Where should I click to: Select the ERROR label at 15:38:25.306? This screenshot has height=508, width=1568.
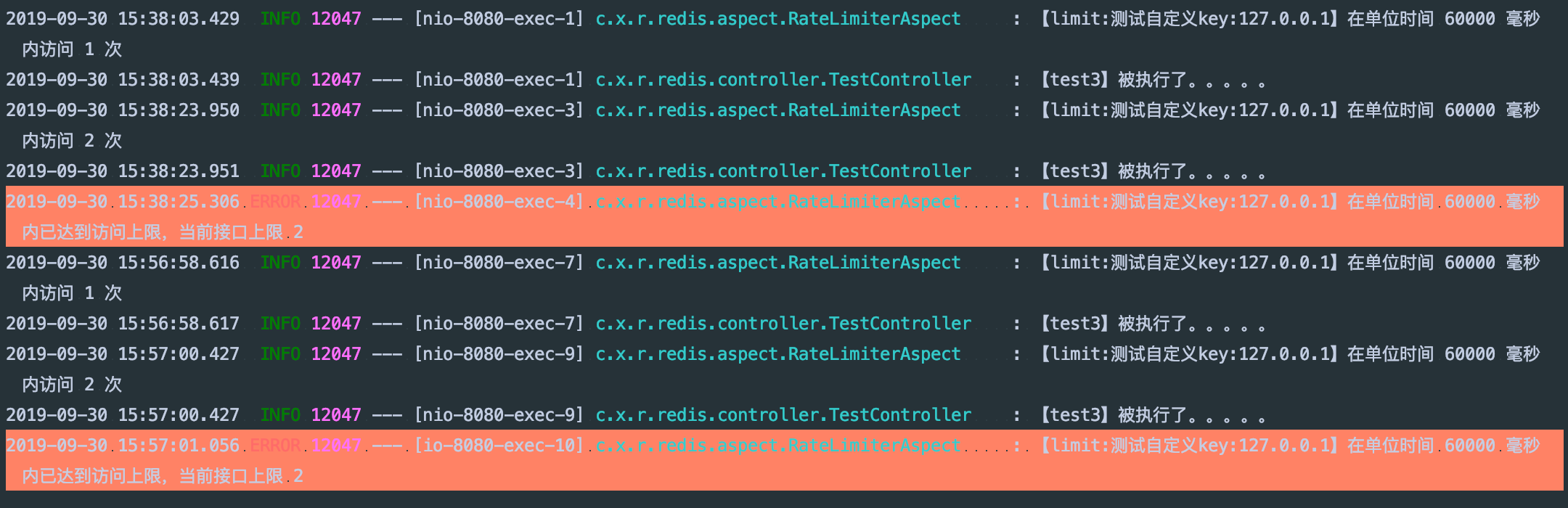[275, 202]
